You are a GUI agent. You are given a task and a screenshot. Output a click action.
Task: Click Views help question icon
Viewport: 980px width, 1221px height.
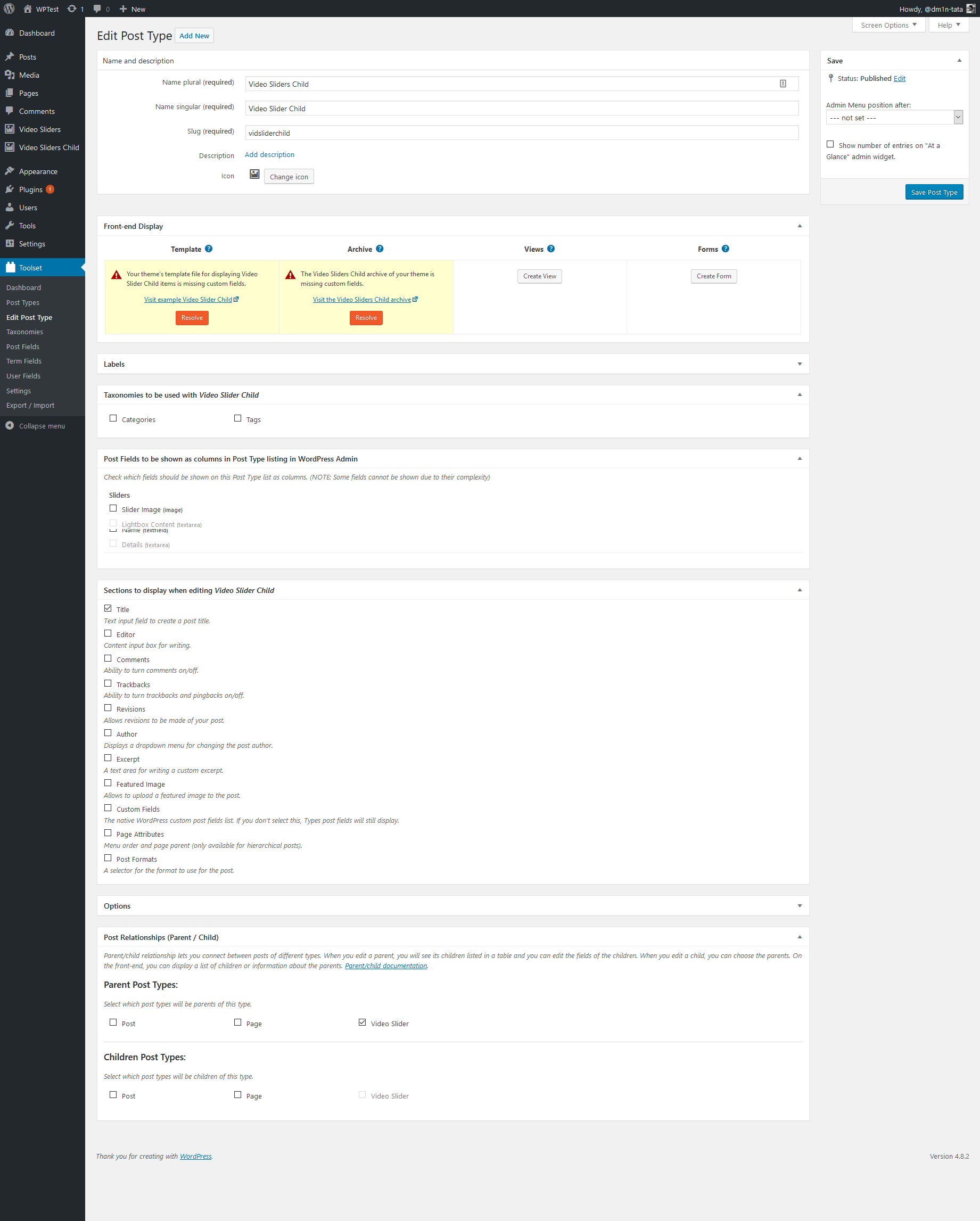tap(551, 249)
